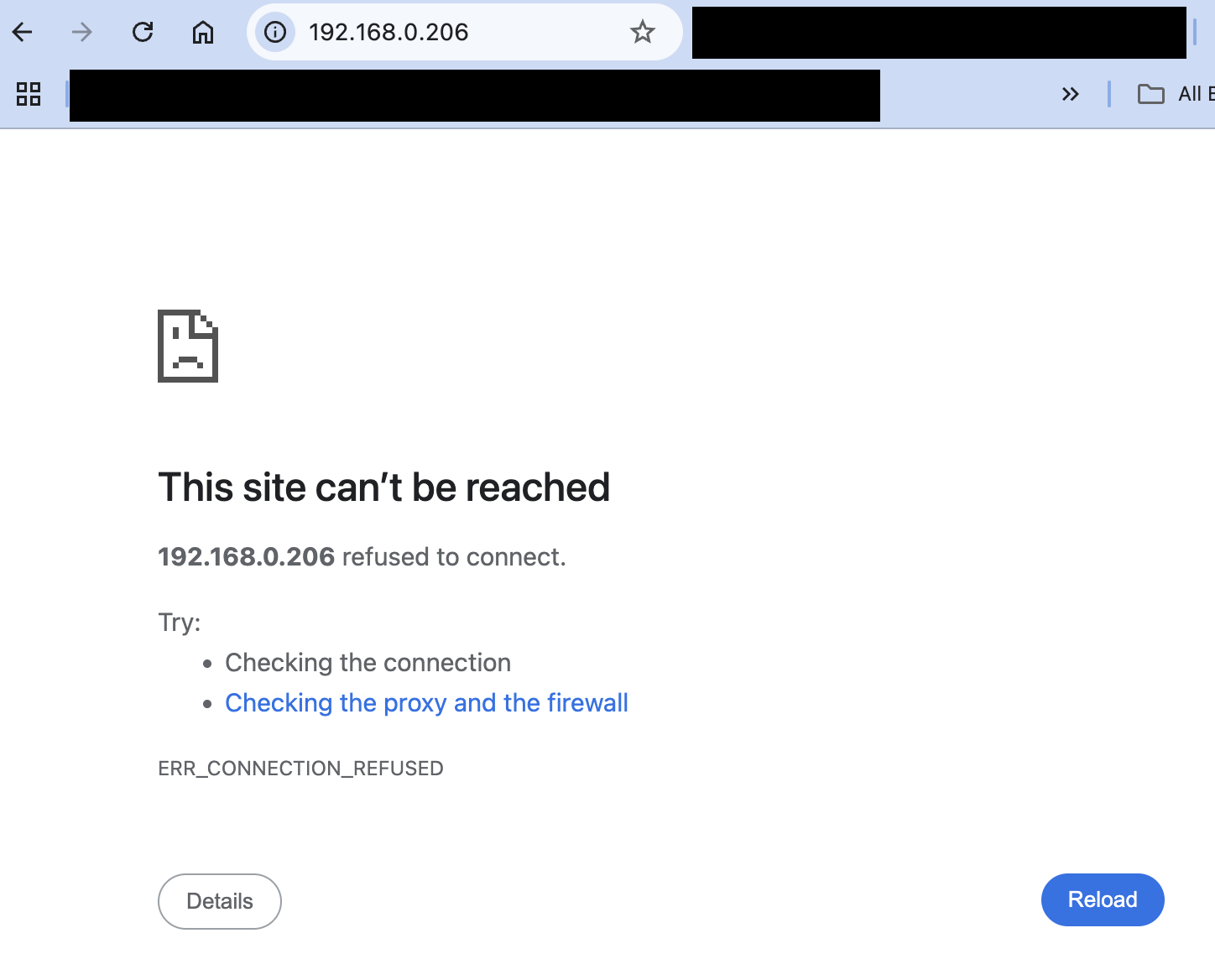The height and width of the screenshot is (980, 1215).
Task: Click the blue Reload button
Action: point(1103,900)
